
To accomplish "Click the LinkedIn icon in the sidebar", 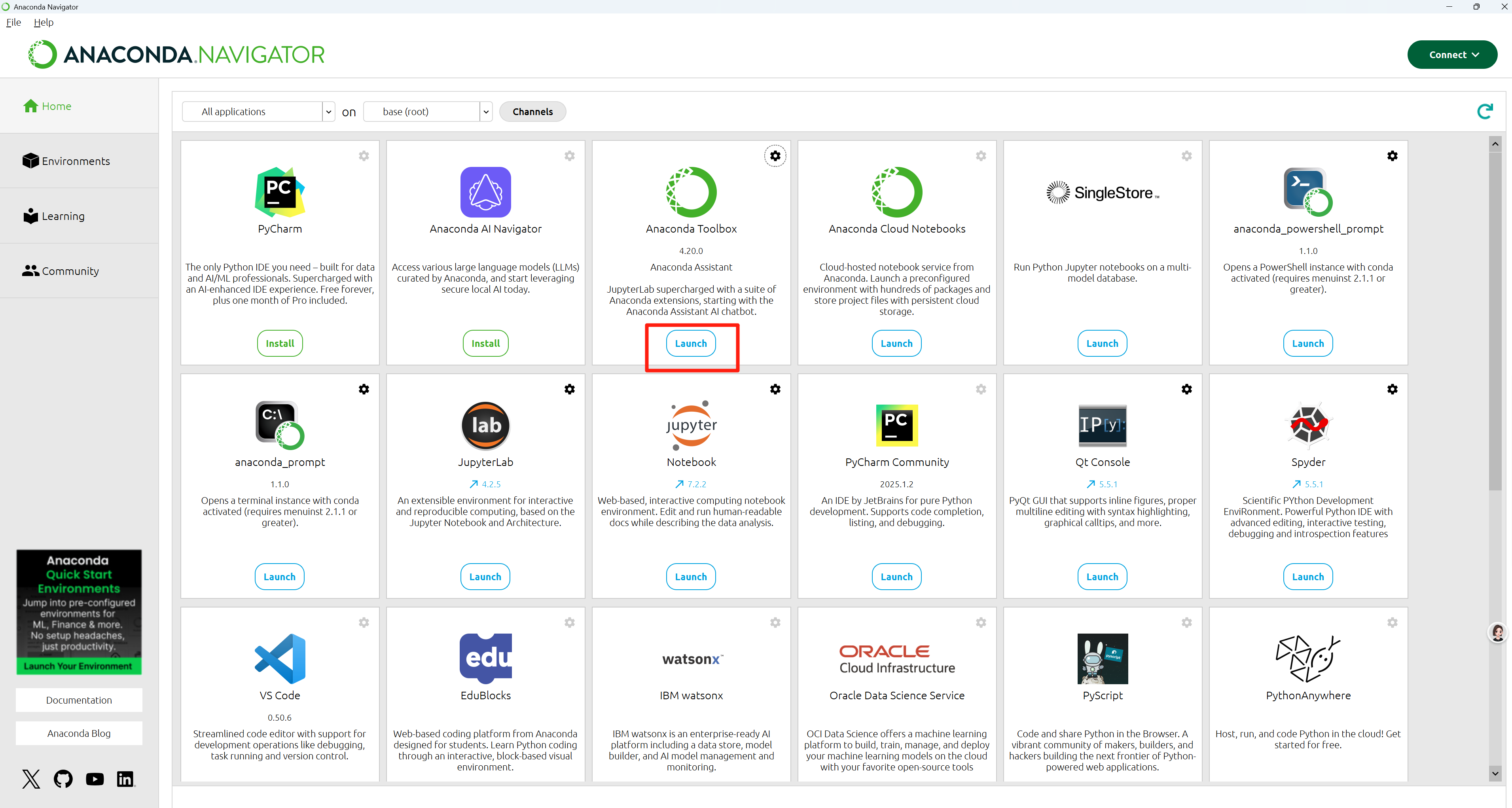I will pyautogui.click(x=125, y=779).
